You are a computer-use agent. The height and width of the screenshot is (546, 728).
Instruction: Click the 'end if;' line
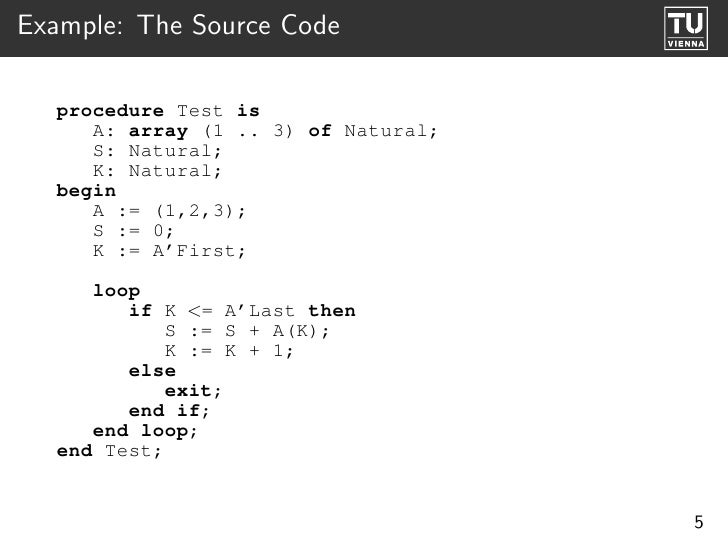pyautogui.click(x=170, y=411)
